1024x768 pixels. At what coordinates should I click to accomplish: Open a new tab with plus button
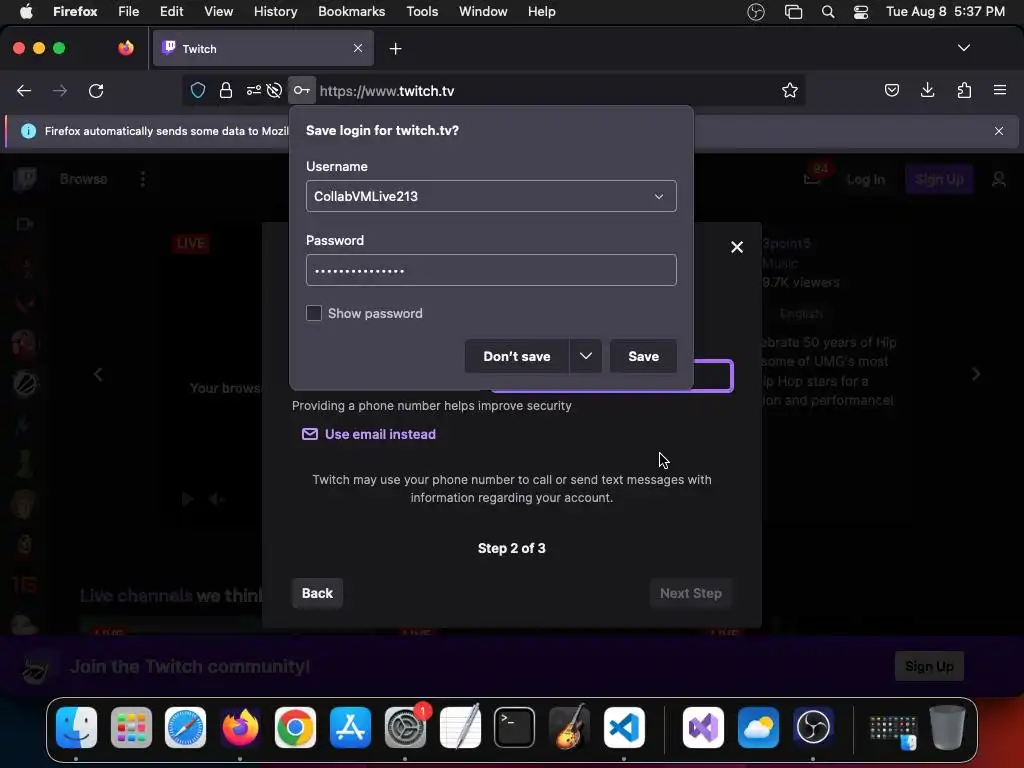395,49
